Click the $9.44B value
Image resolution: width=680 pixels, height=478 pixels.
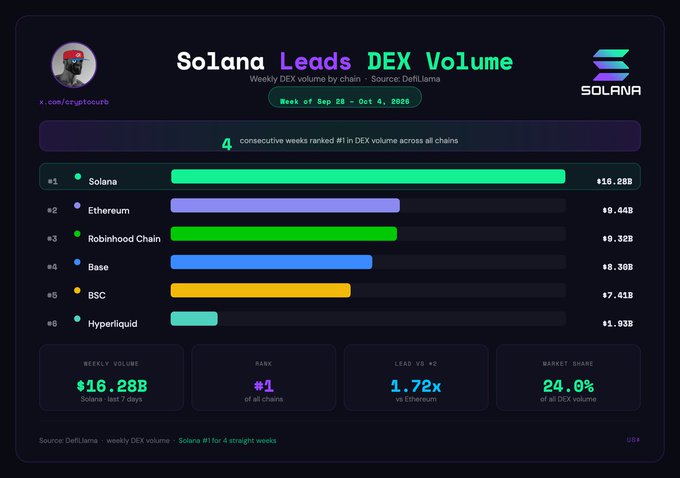[x=618, y=210]
